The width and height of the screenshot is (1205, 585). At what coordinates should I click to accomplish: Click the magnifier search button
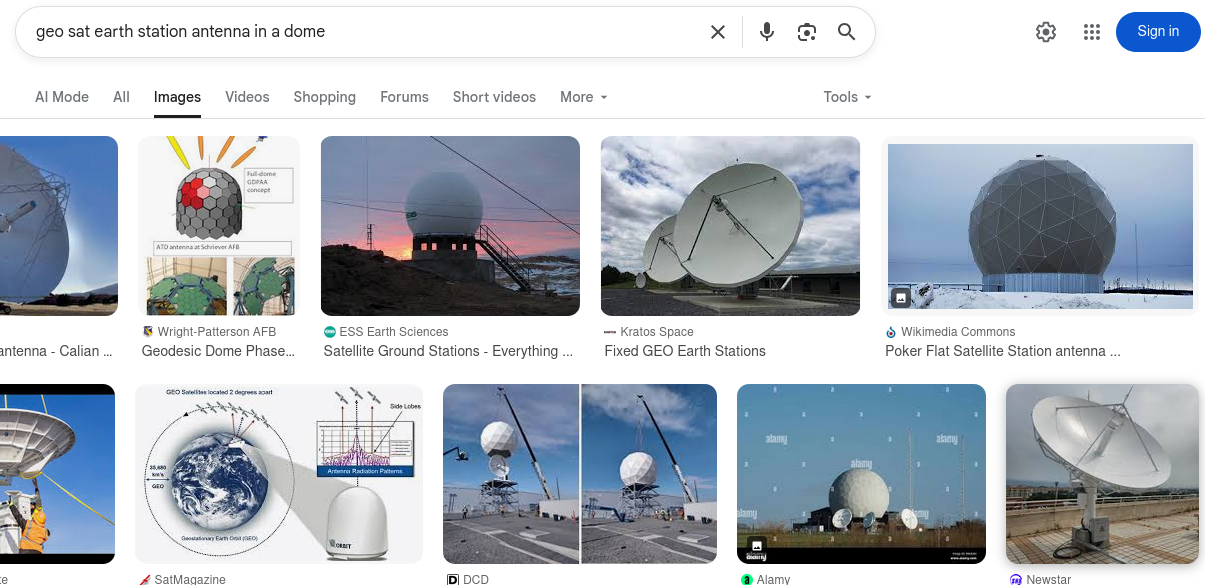point(846,32)
